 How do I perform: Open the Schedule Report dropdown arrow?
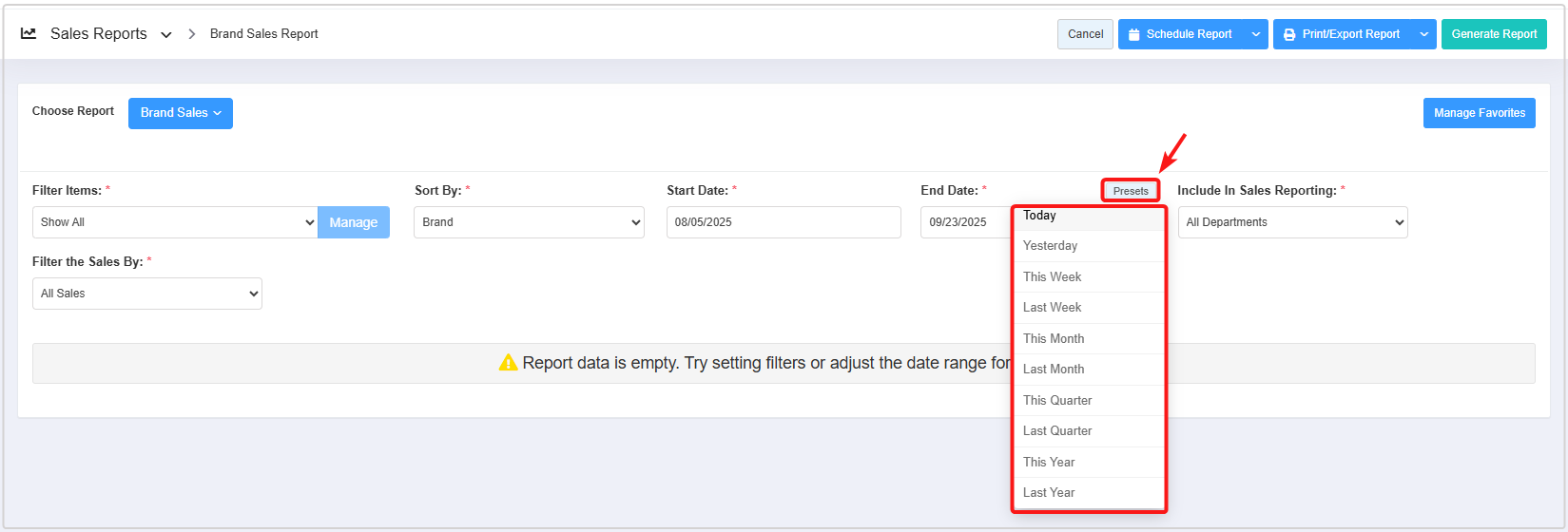pos(1256,34)
